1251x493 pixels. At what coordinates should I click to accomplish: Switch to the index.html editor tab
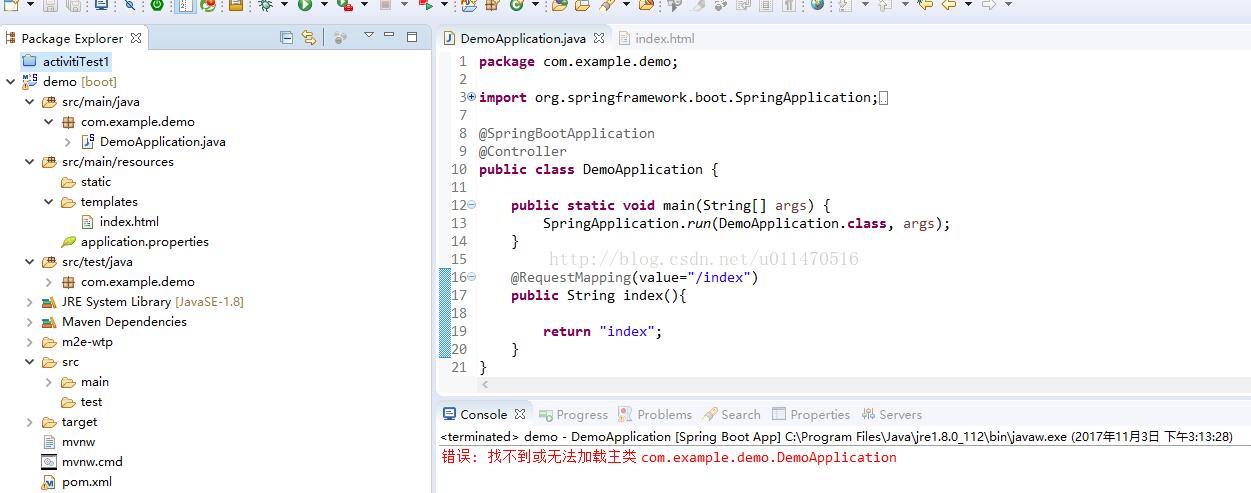[x=656, y=38]
